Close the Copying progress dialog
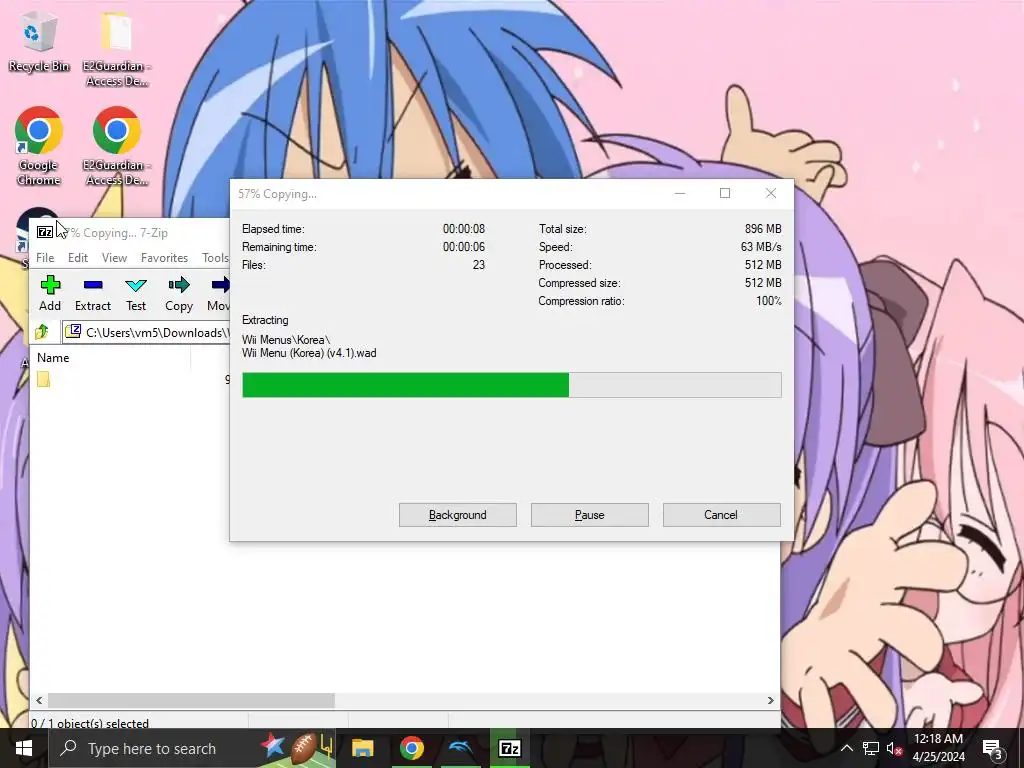The height and width of the screenshot is (768, 1024). (x=771, y=193)
